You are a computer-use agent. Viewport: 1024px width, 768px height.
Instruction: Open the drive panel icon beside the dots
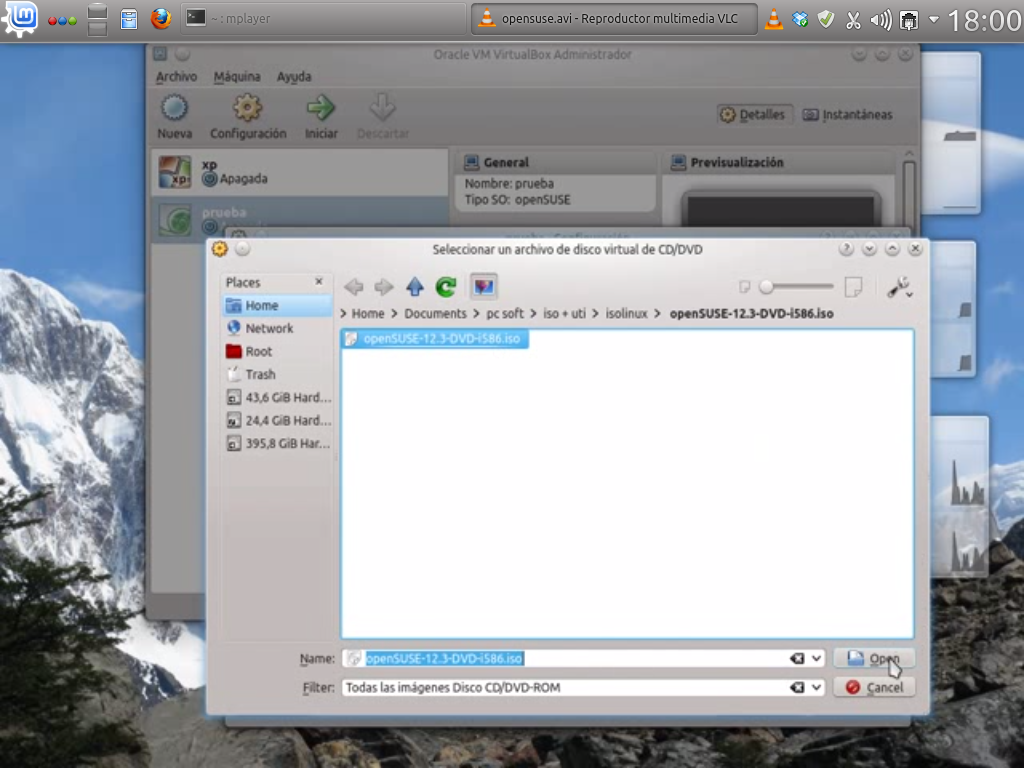pyautogui.click(x=97, y=19)
